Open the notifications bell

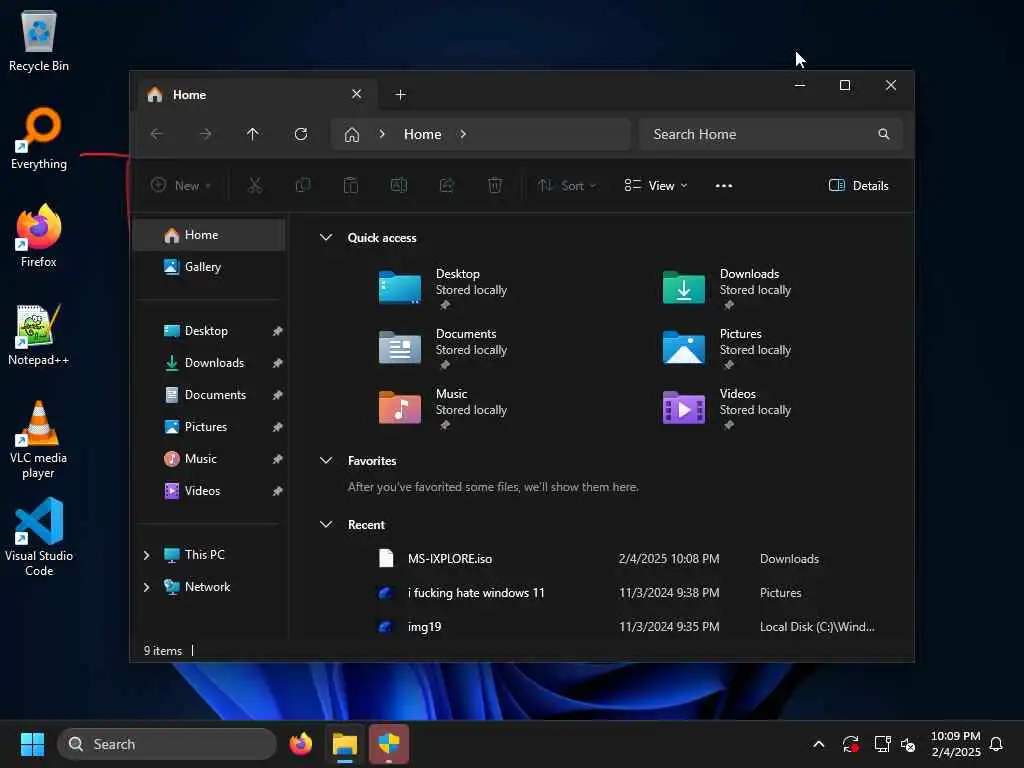click(x=996, y=744)
